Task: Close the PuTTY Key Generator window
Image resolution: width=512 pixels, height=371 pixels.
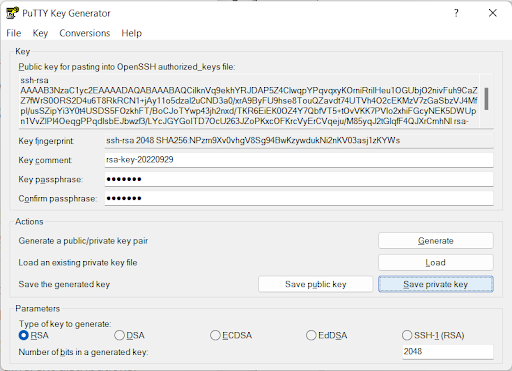Action: pos(492,13)
